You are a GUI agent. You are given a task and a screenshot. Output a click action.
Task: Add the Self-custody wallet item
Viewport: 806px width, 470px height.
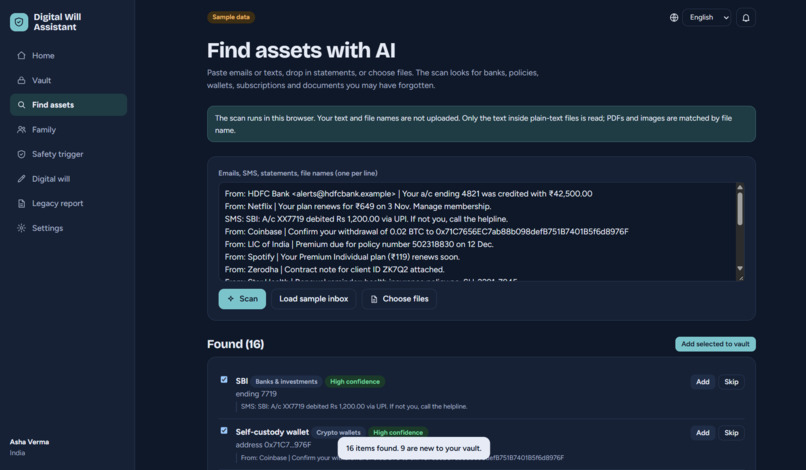702,432
